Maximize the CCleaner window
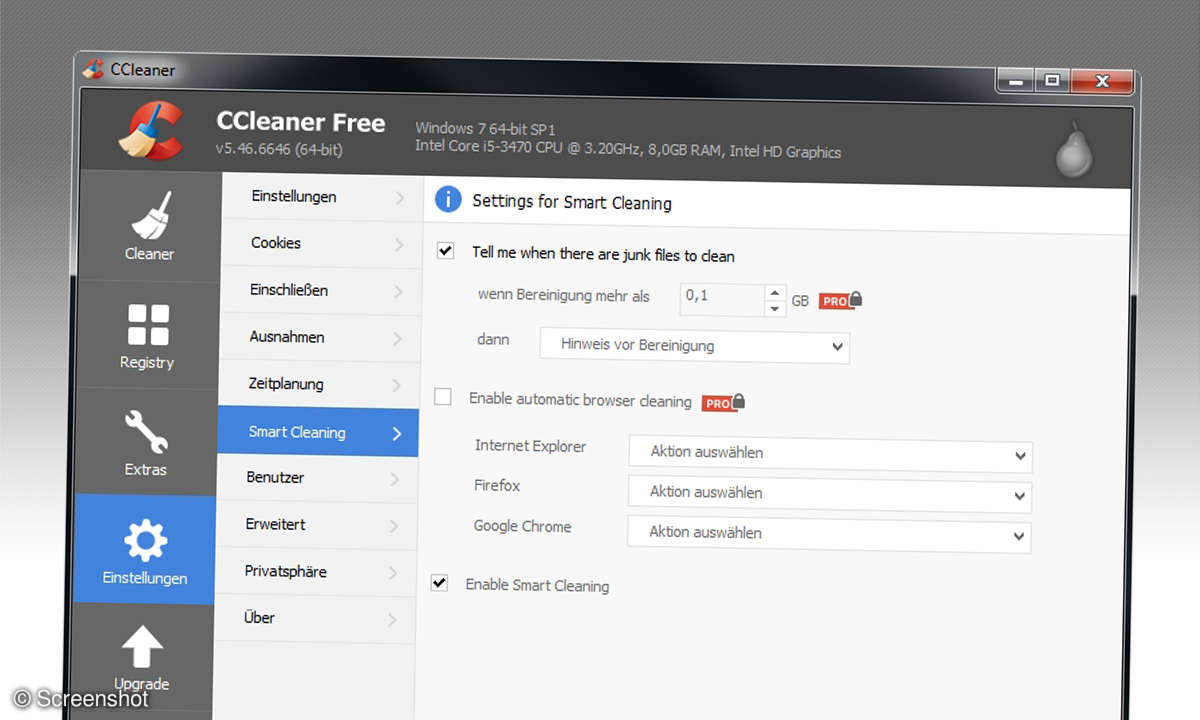 click(1052, 80)
